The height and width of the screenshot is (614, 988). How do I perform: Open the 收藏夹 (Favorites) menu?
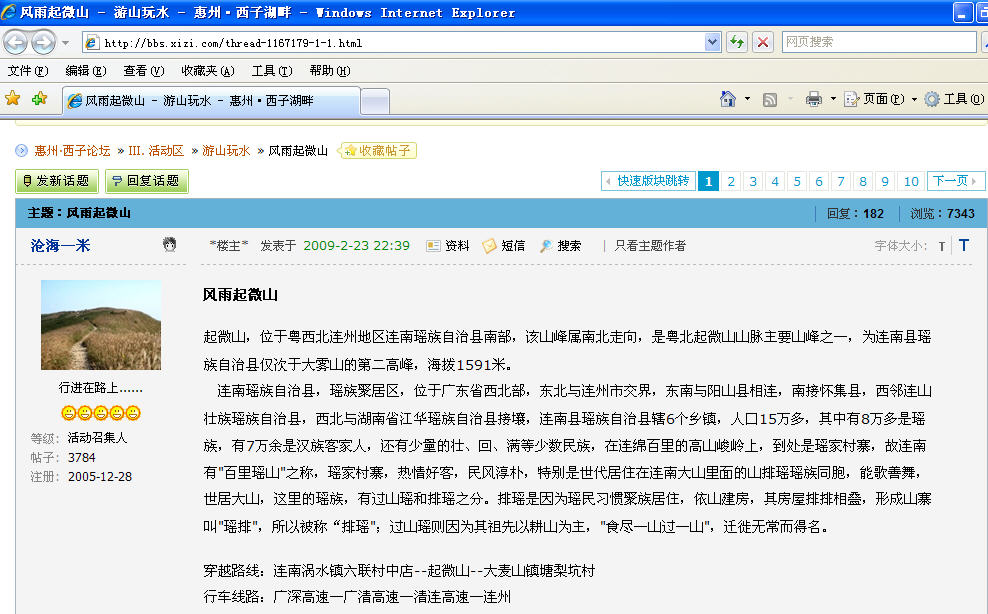[x=207, y=71]
